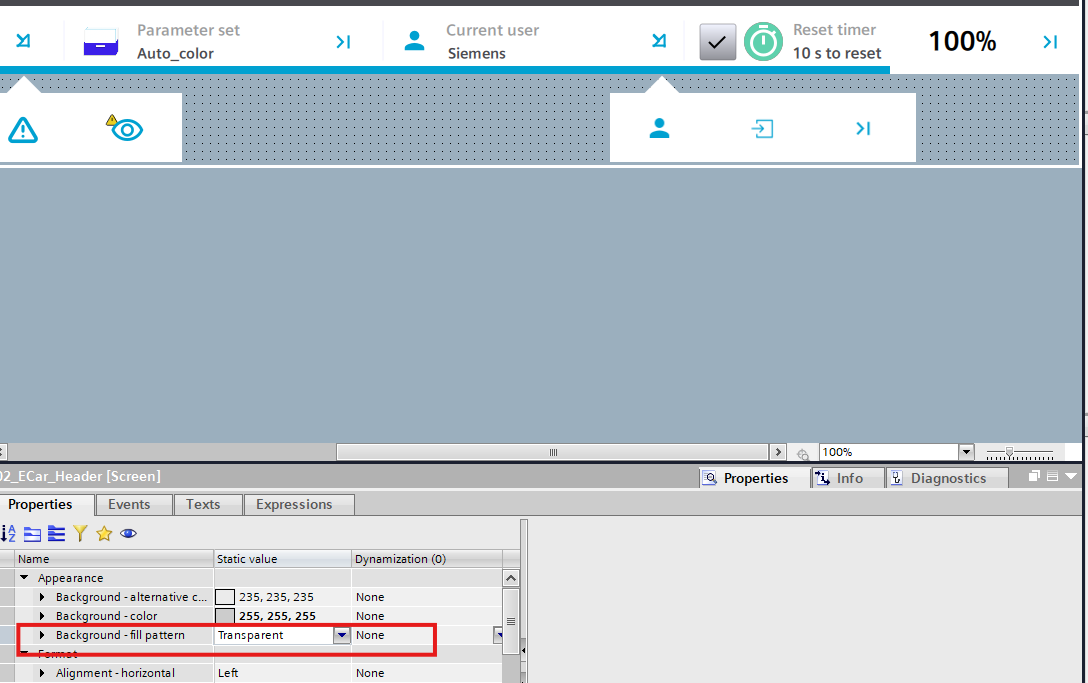Image resolution: width=1088 pixels, height=683 pixels.
Task: Toggle the checkmark button beside the timer
Action: (717, 42)
